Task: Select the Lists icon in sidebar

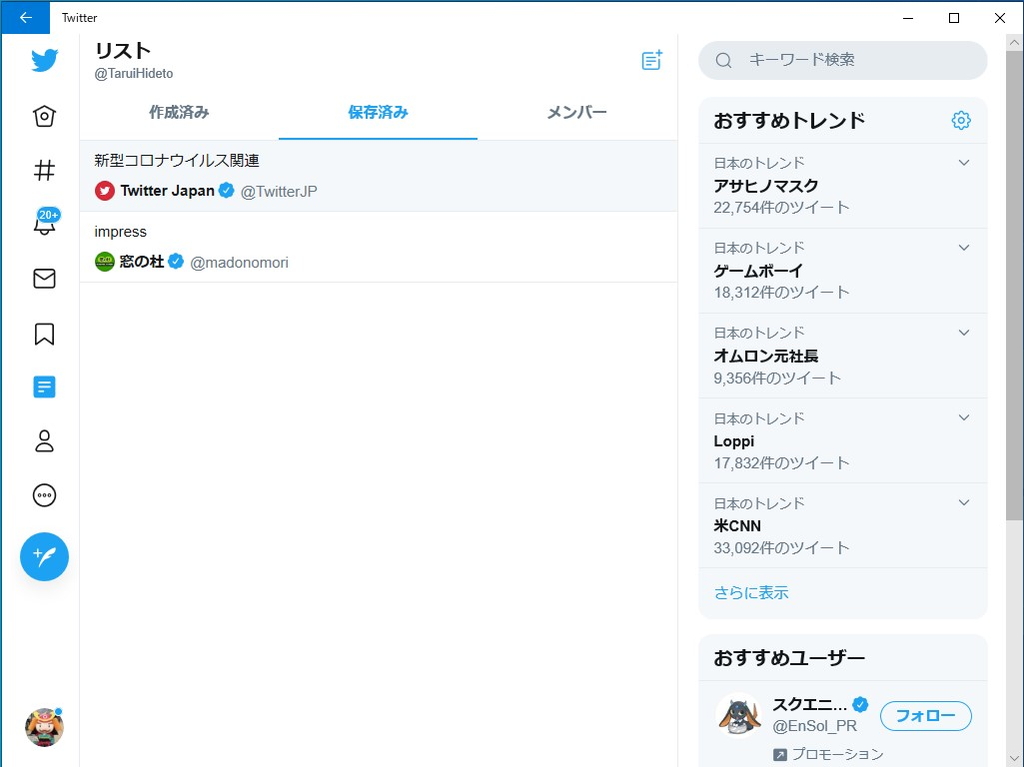Action: click(44, 386)
